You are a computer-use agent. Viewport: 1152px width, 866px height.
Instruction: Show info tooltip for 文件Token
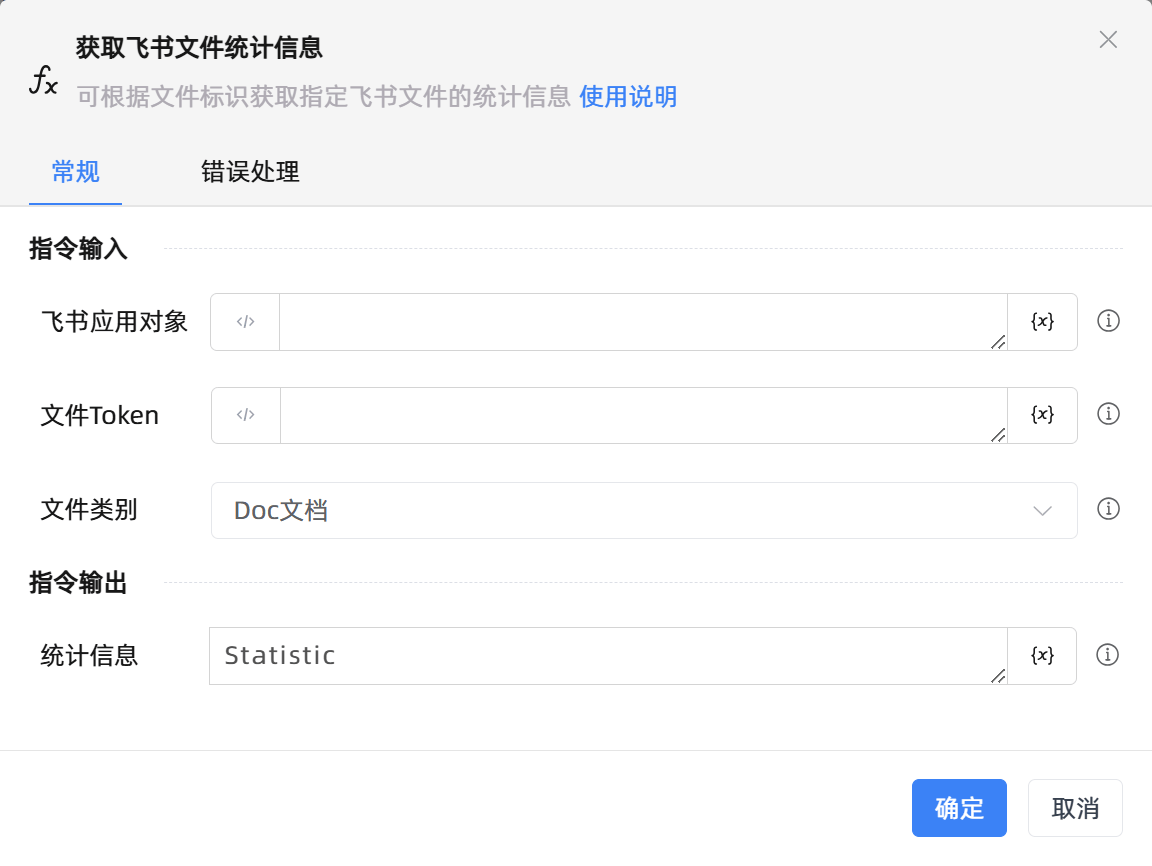pos(1108,414)
